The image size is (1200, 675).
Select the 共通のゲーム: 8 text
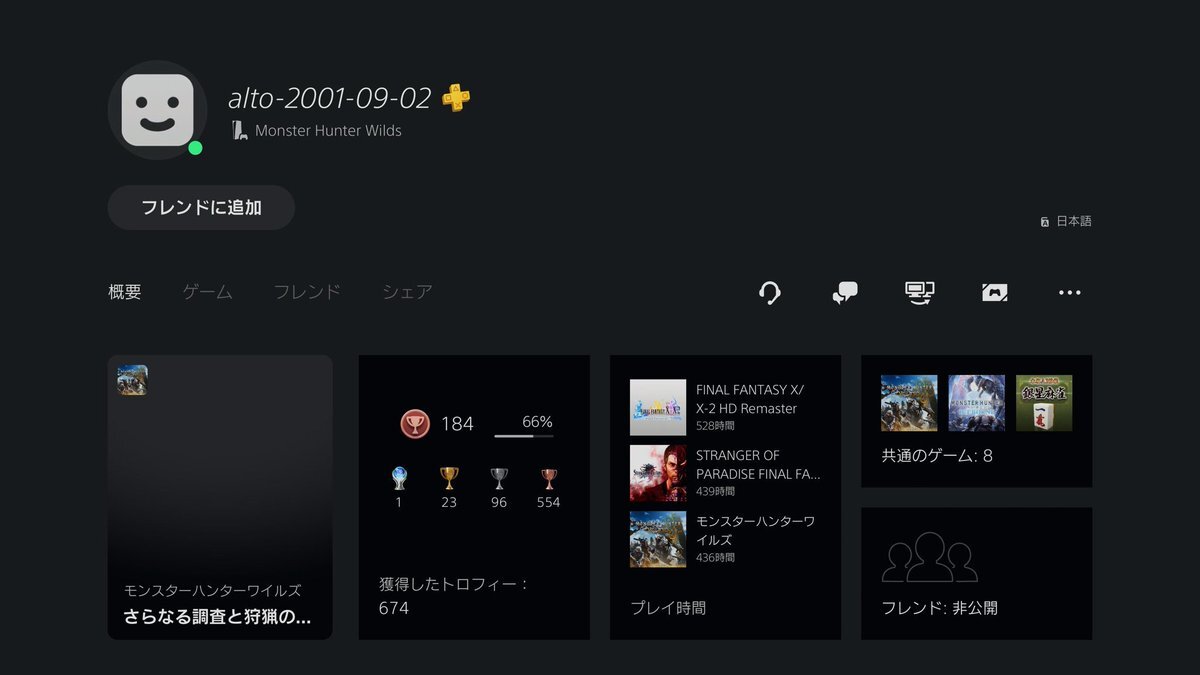(937, 456)
